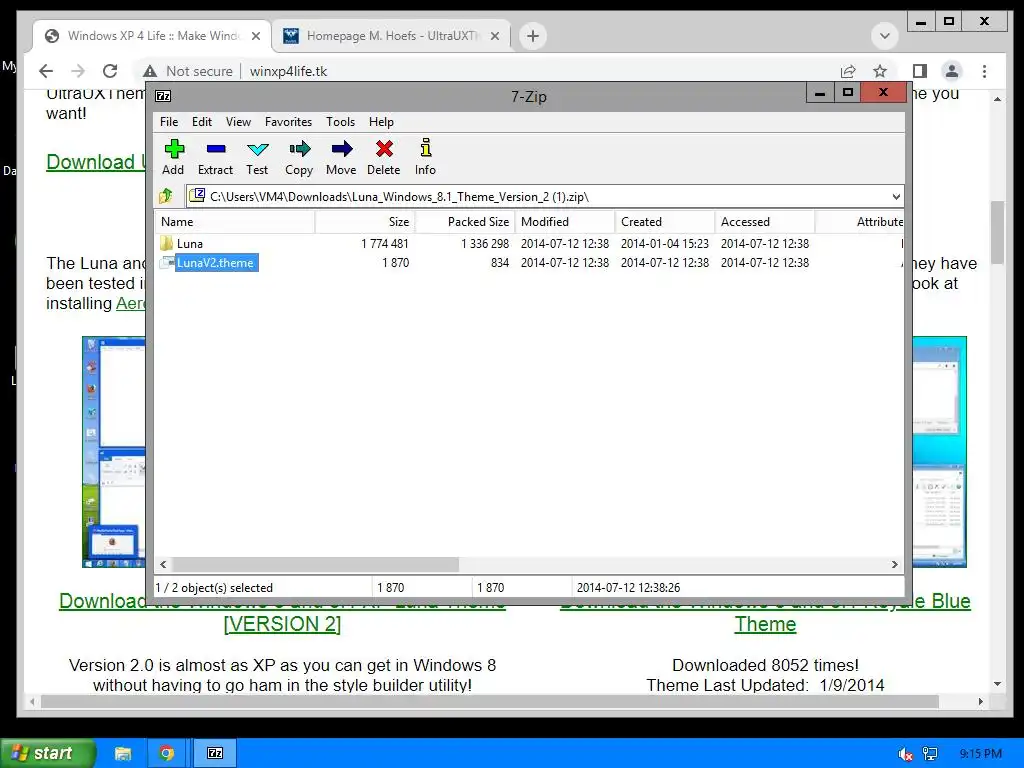Bookmark the page with the star icon
Viewport: 1024px width, 768px height.
pos(880,71)
